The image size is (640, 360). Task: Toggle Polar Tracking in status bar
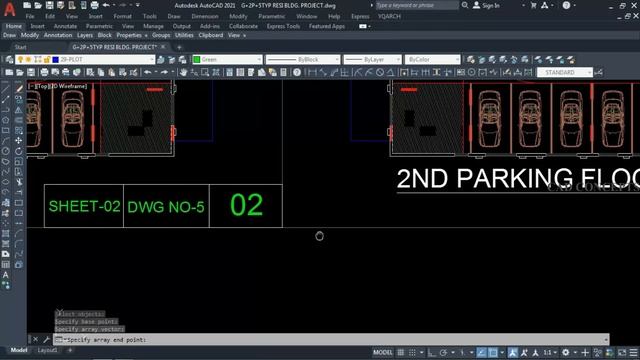[443, 352]
